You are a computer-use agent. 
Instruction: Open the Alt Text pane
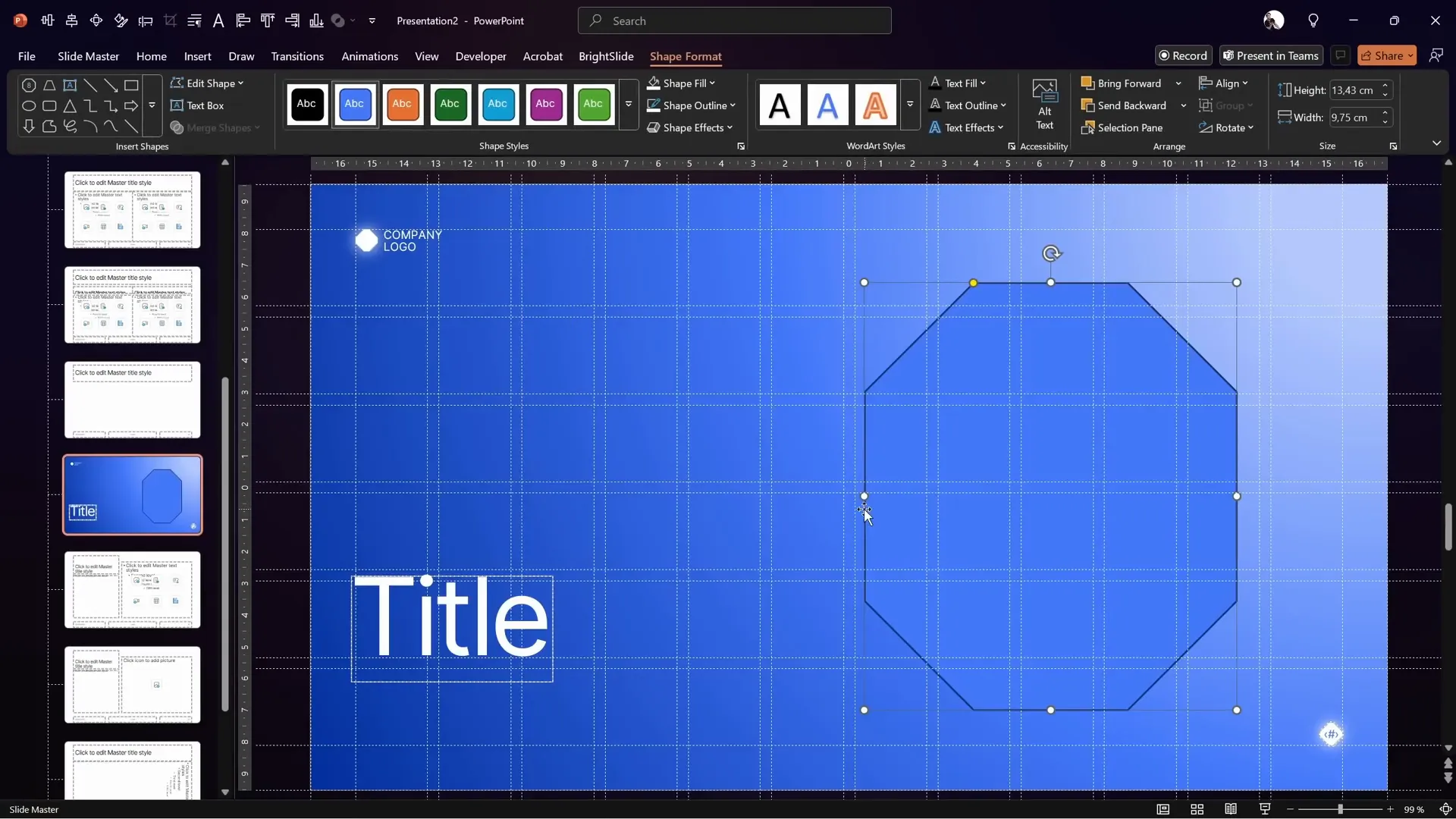click(x=1045, y=106)
